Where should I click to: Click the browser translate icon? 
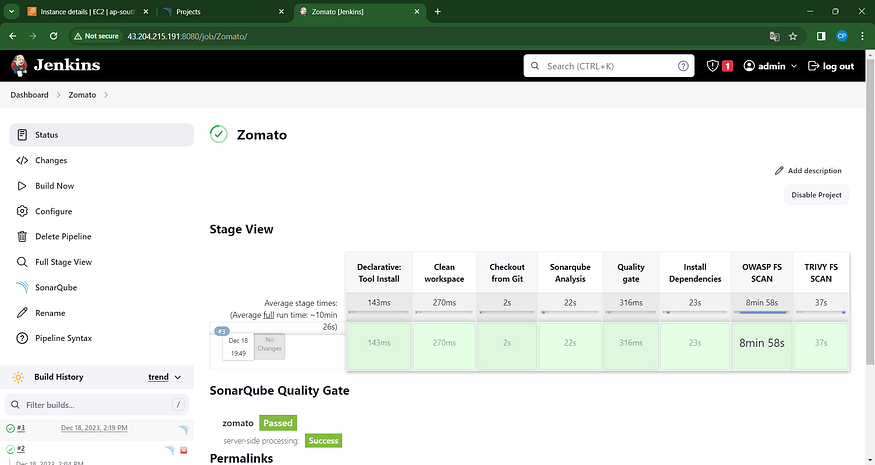pos(775,36)
